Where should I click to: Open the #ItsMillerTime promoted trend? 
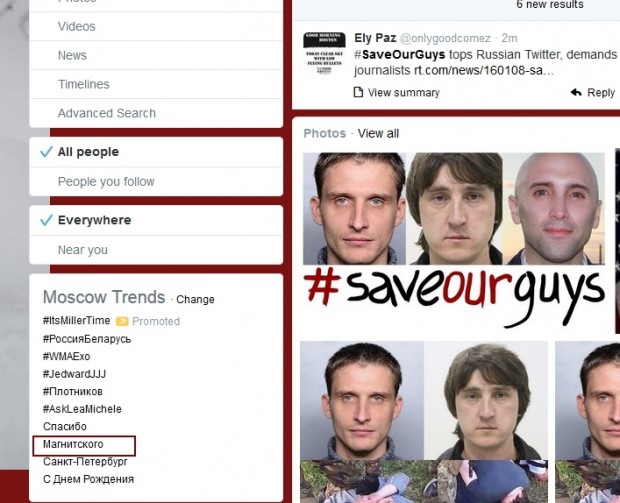77,321
